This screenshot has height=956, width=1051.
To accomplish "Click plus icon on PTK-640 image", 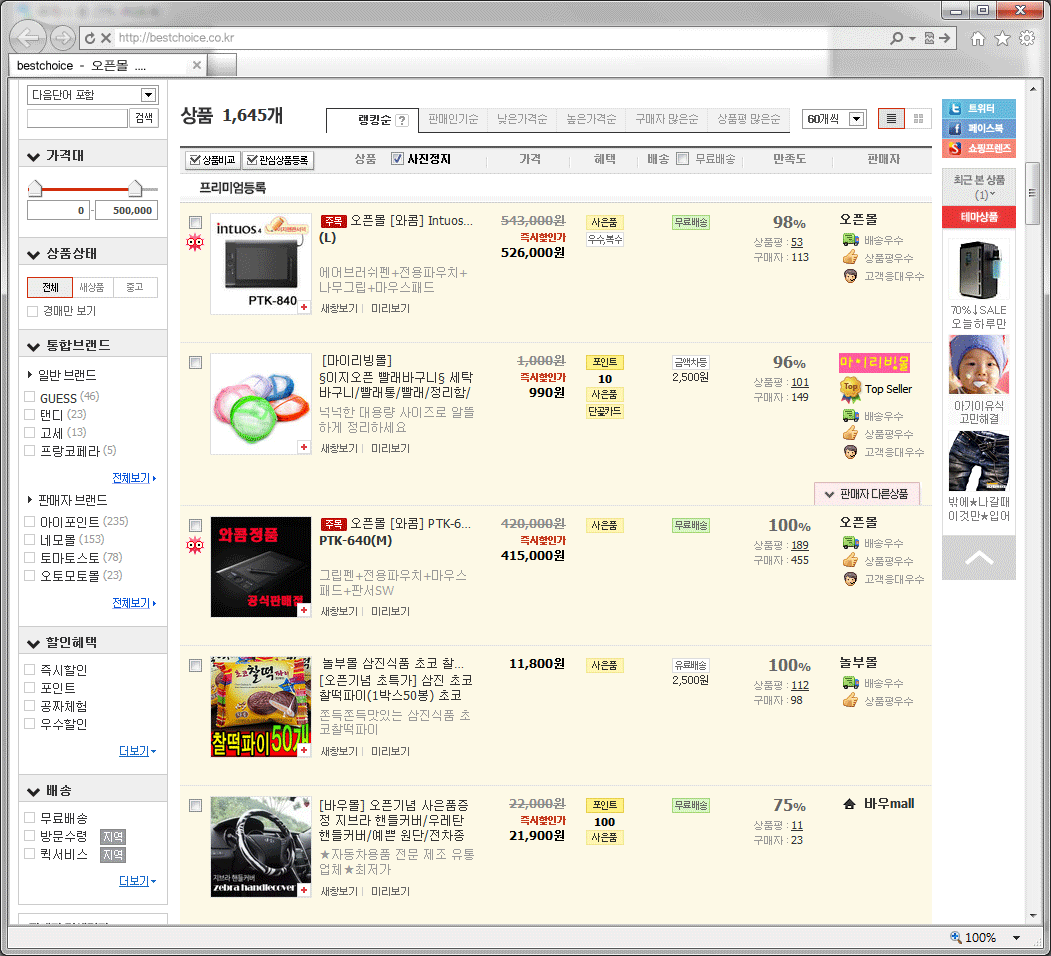I will (x=304, y=610).
